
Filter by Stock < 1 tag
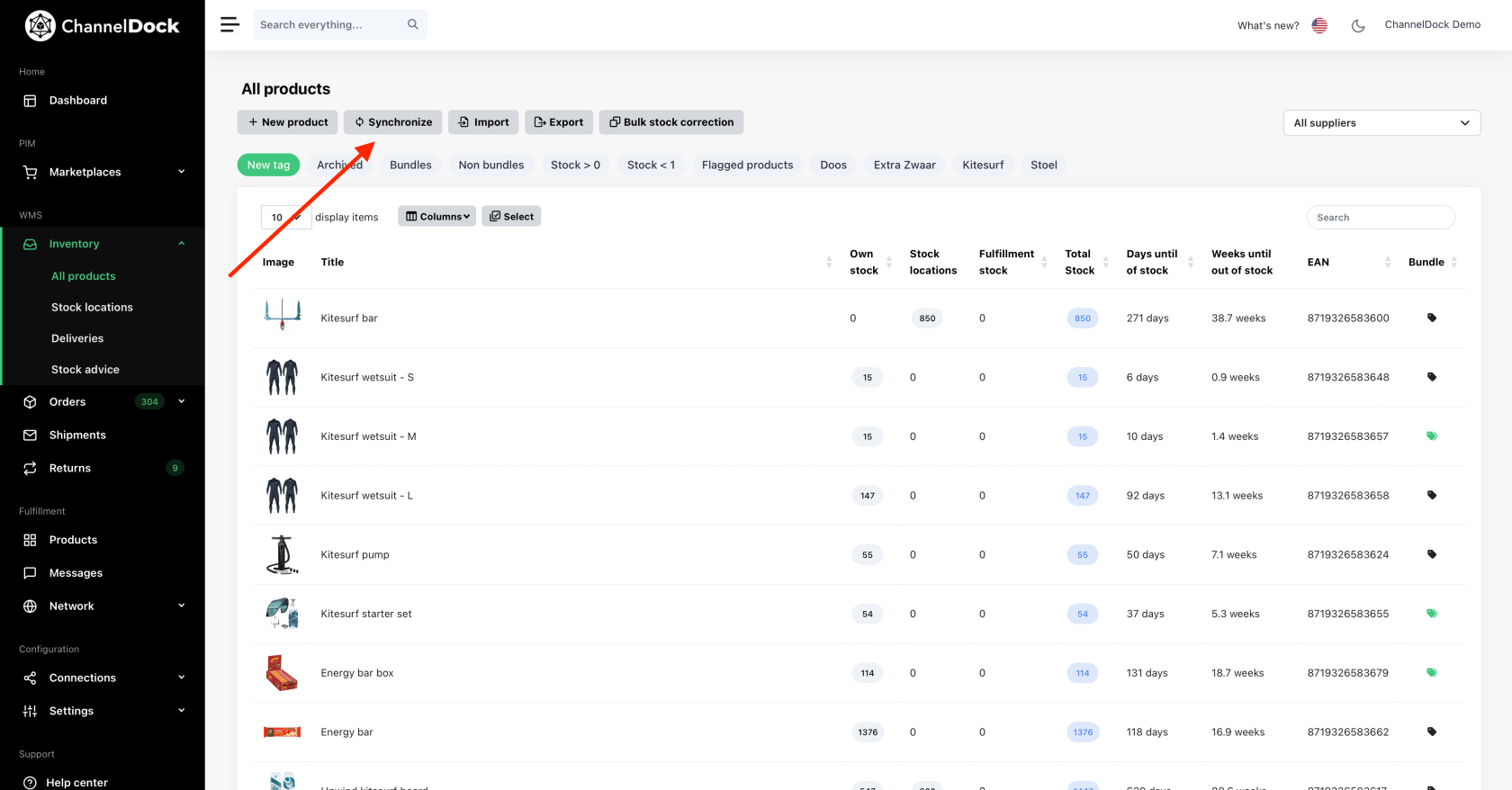point(651,165)
